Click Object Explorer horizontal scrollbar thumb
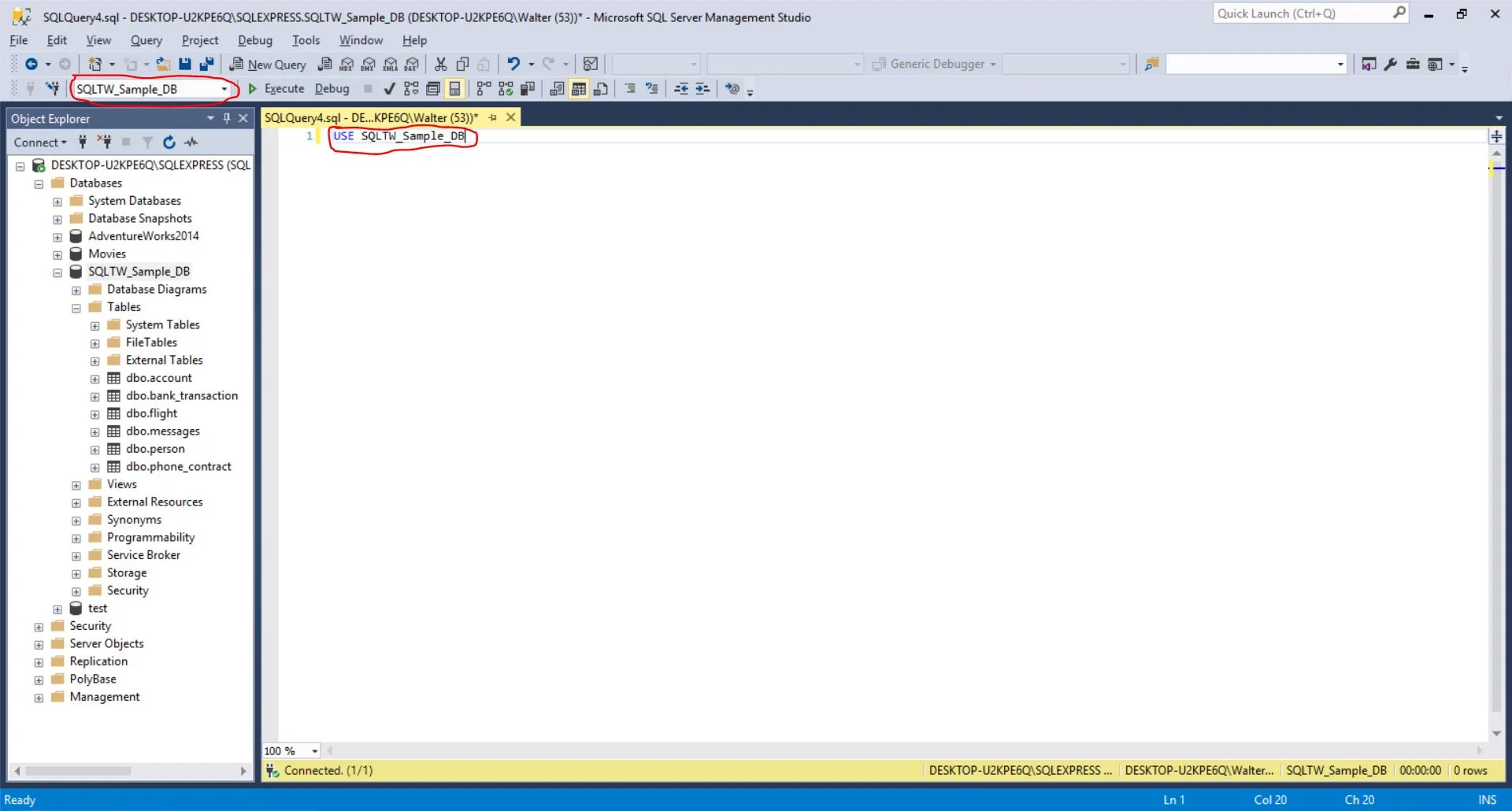Screen dimensions: 1512x811 [78, 771]
